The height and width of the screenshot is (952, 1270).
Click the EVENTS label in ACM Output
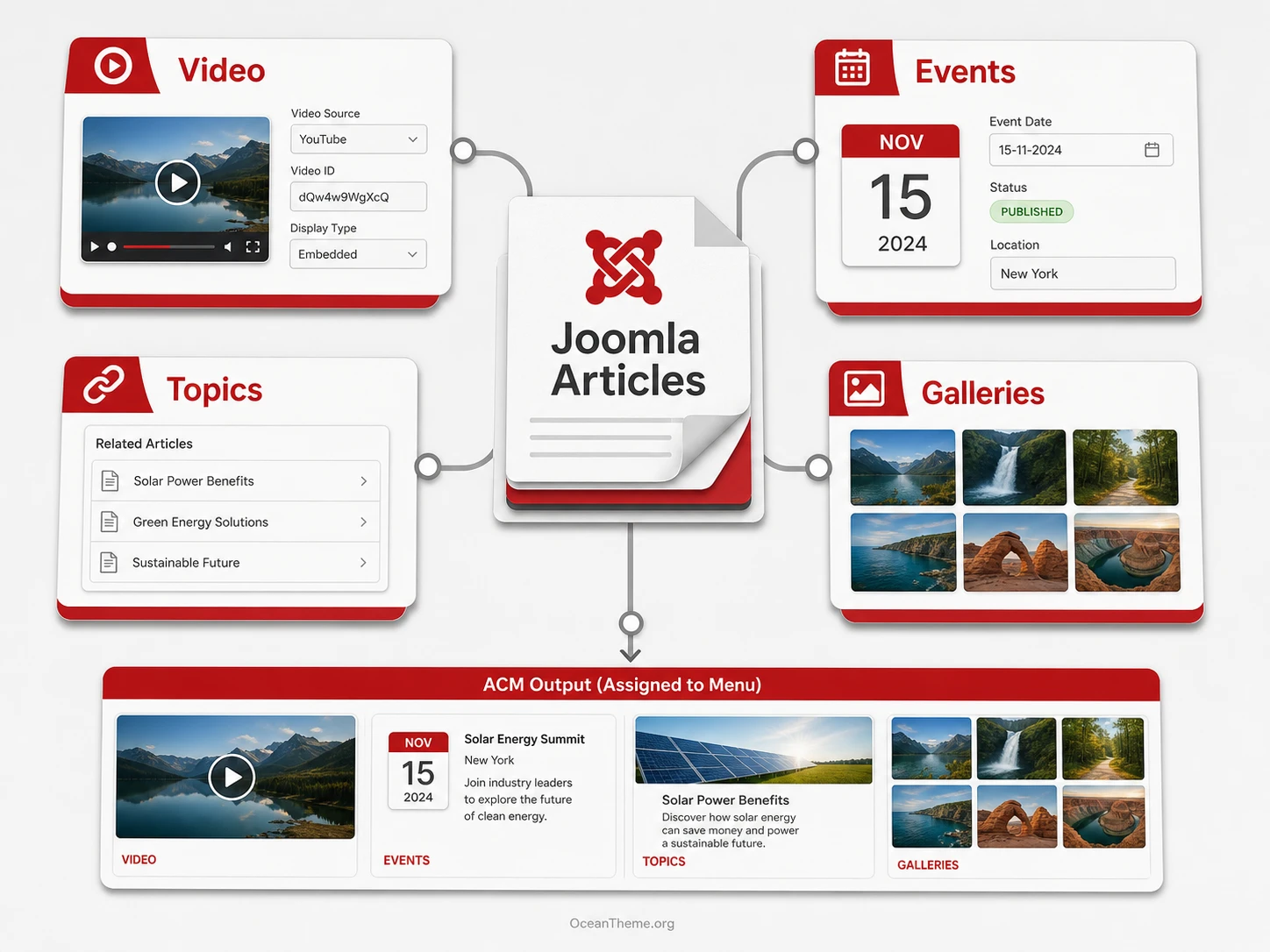coord(406,860)
